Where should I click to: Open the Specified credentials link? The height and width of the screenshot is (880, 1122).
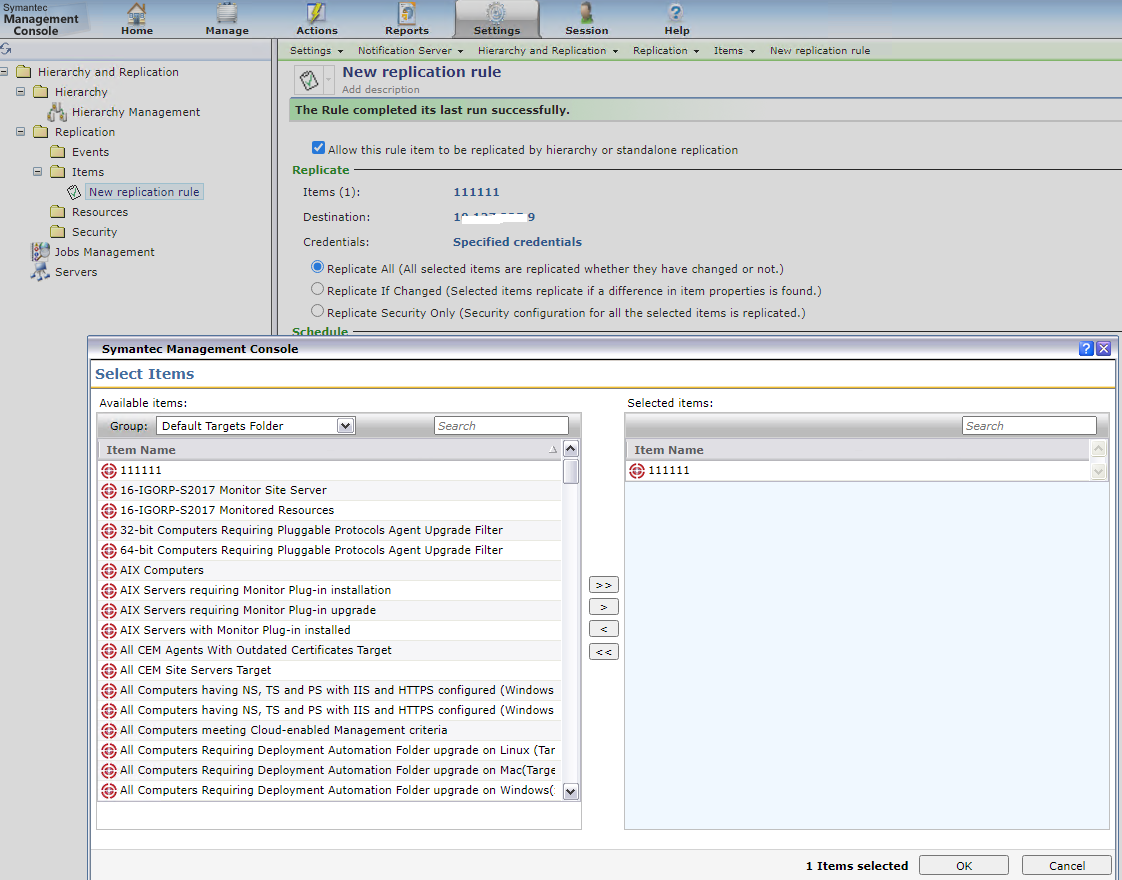pos(517,242)
